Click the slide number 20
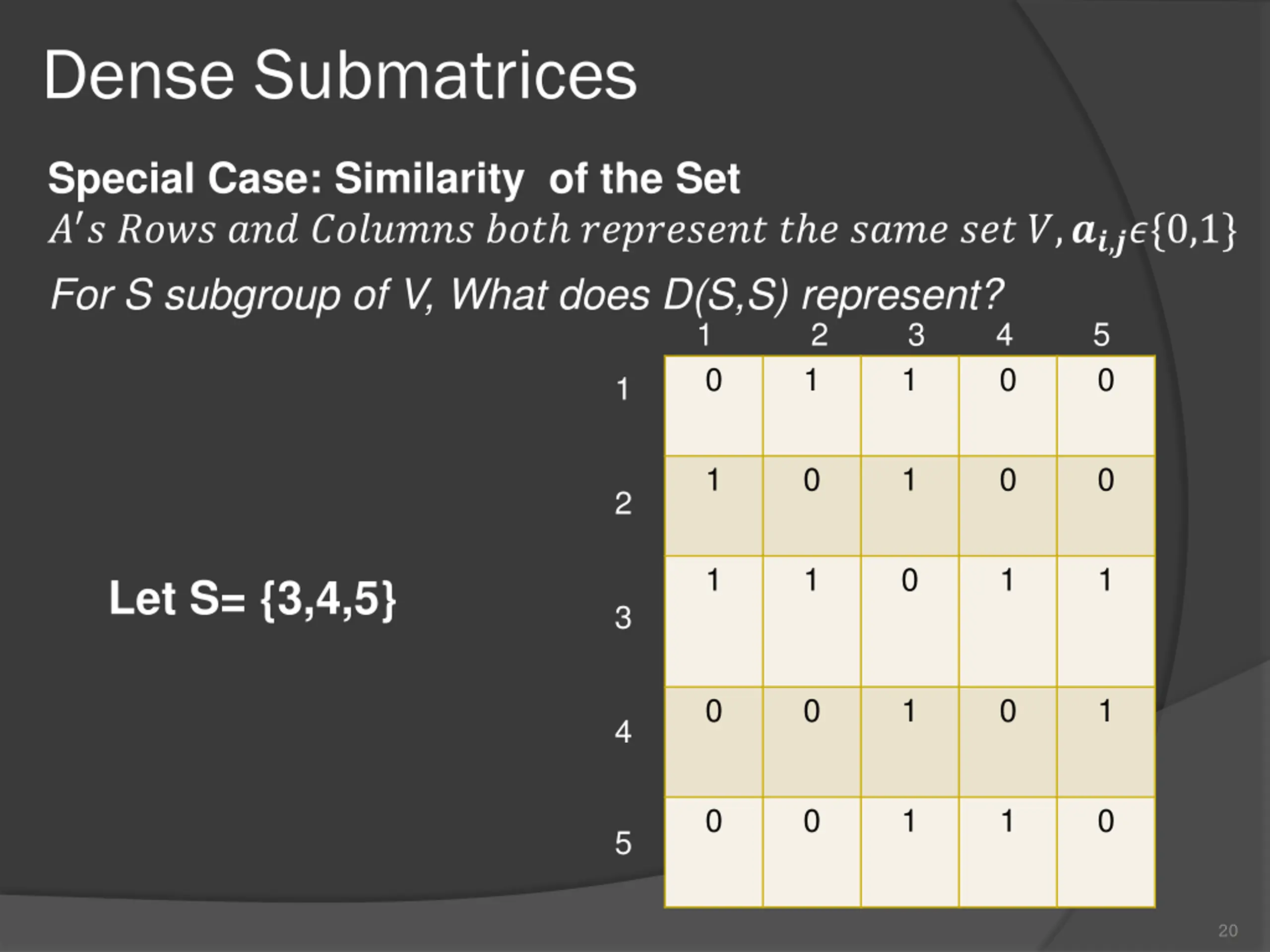This screenshot has width=1270, height=952. [1227, 930]
